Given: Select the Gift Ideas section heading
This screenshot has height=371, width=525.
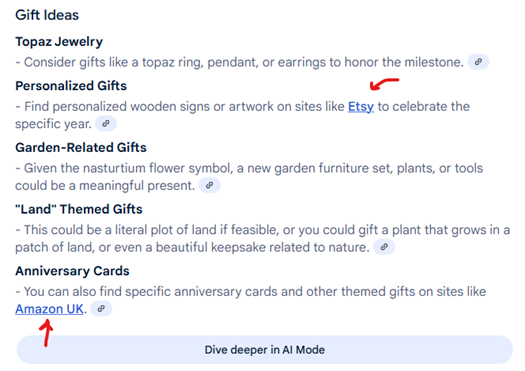Looking at the screenshot, I should tap(47, 15).
